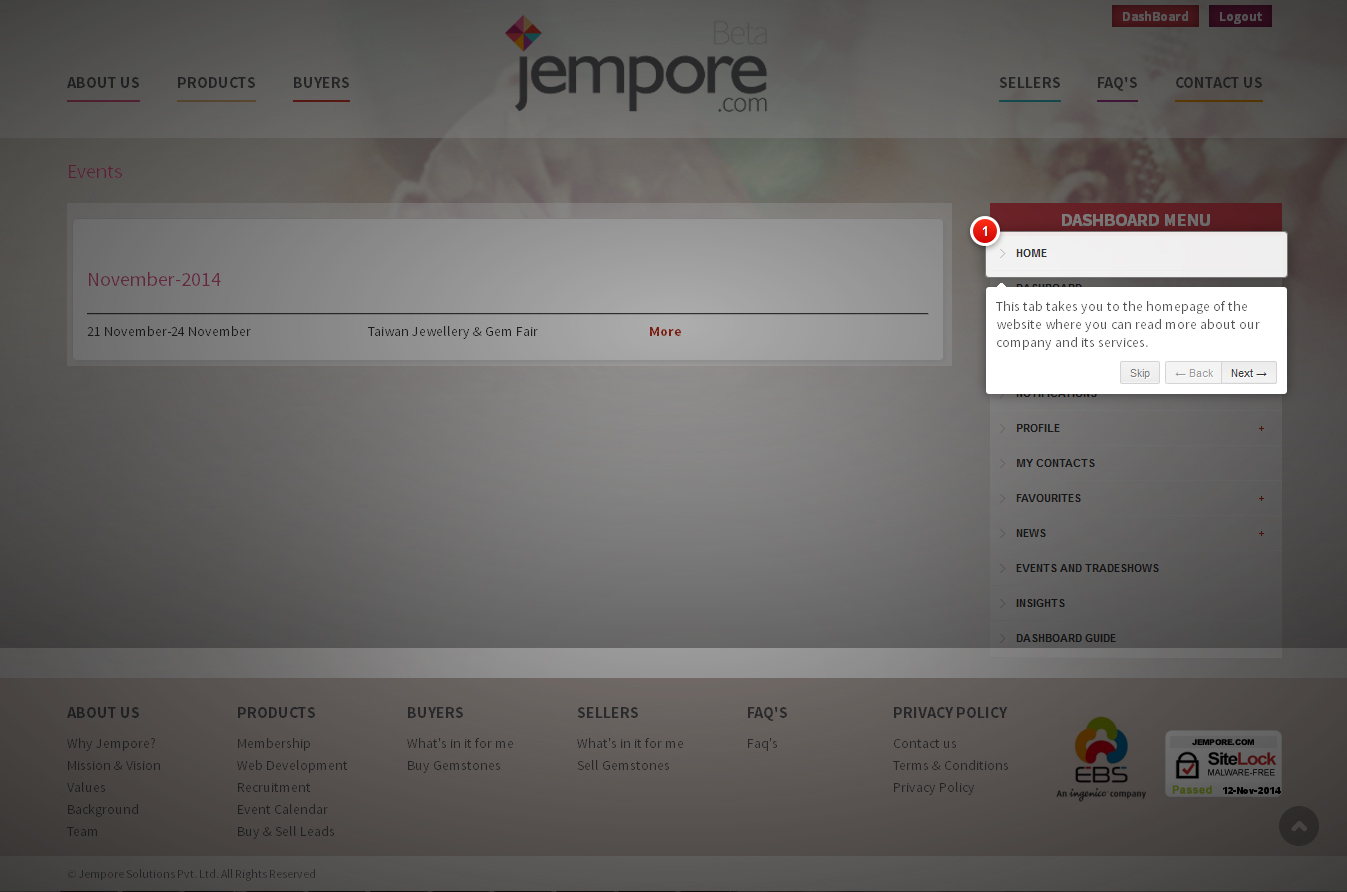Screen dimensions: 1347x892
Task: Open footer link Privacy Policy
Action: coord(934,788)
